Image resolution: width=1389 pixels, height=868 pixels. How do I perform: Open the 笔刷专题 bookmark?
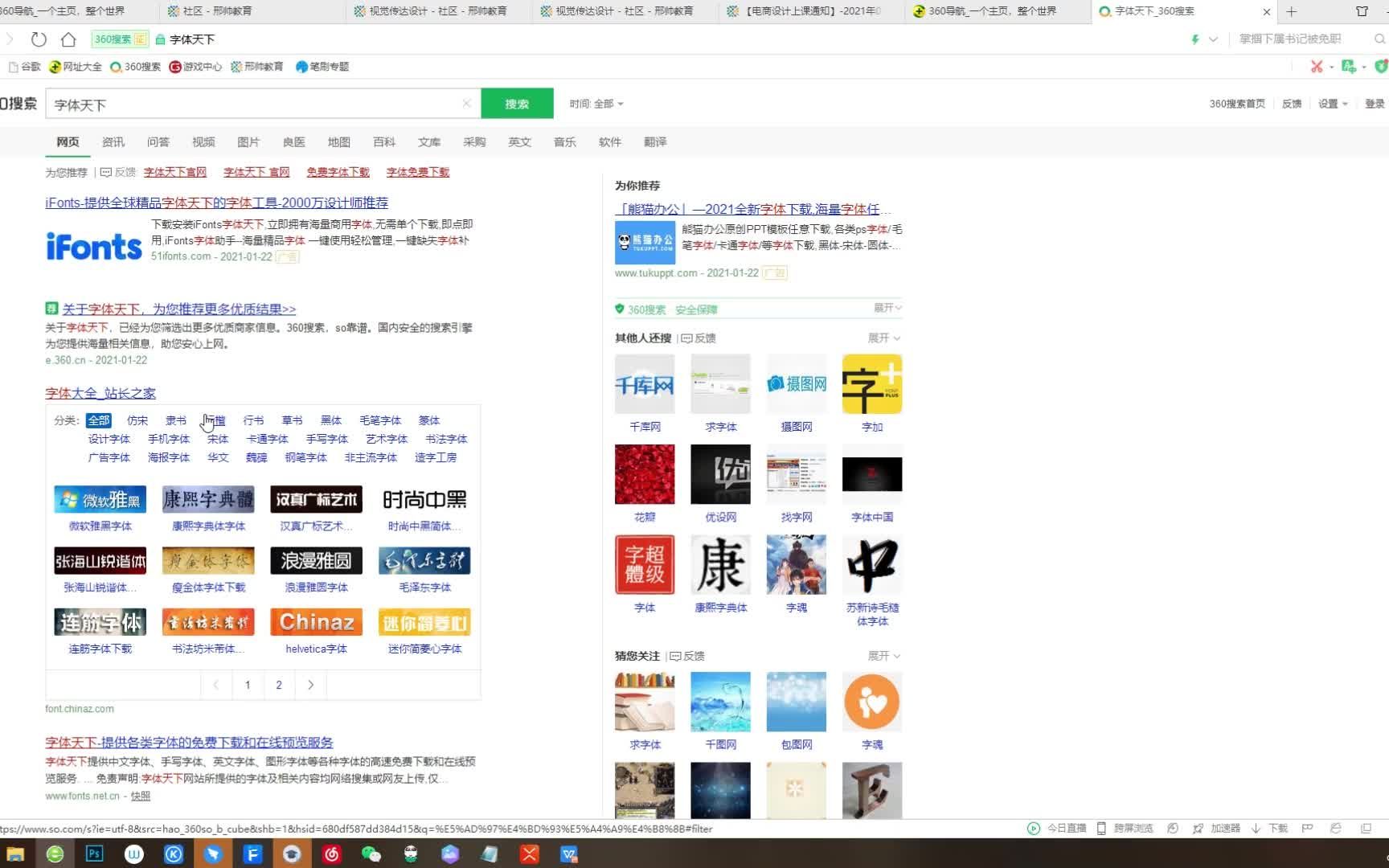(322, 67)
